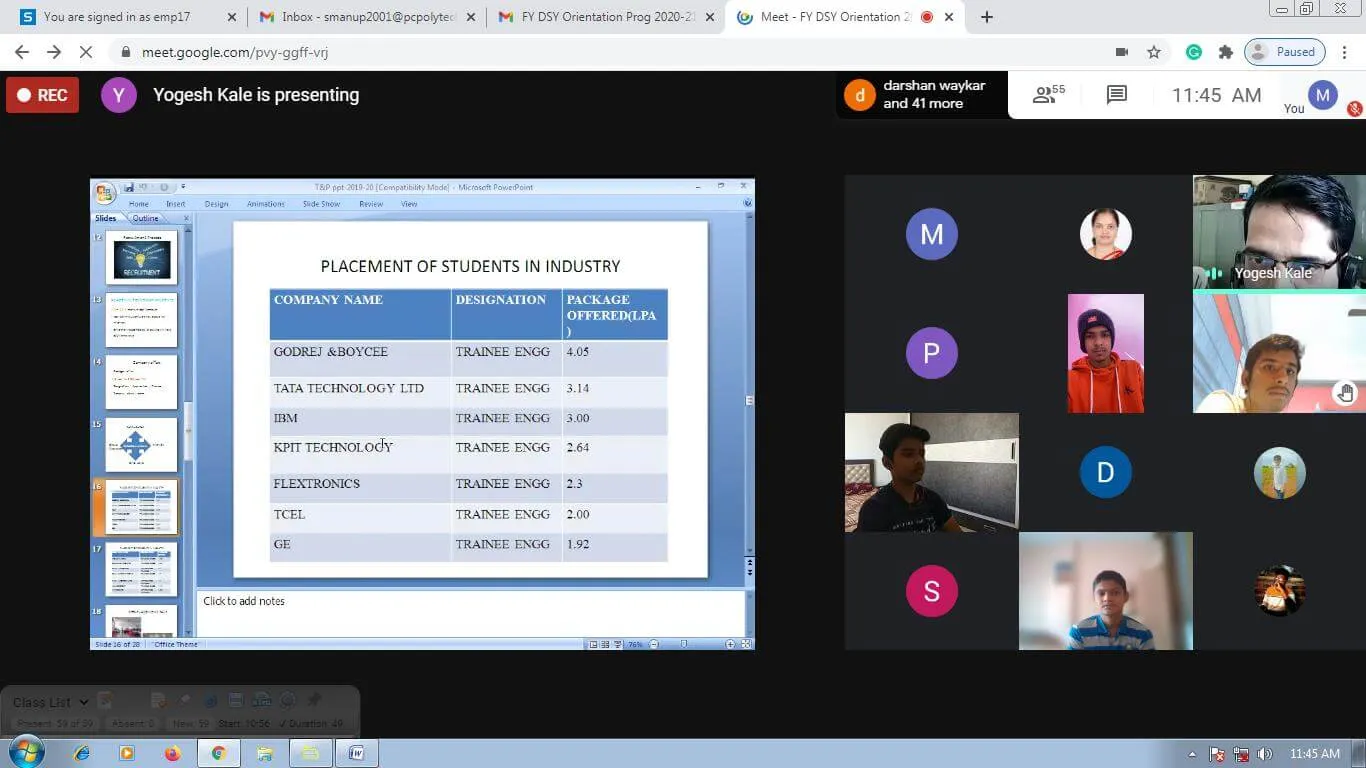Open the Windows Start menu
Screen dimensions: 1366x768
point(26,753)
